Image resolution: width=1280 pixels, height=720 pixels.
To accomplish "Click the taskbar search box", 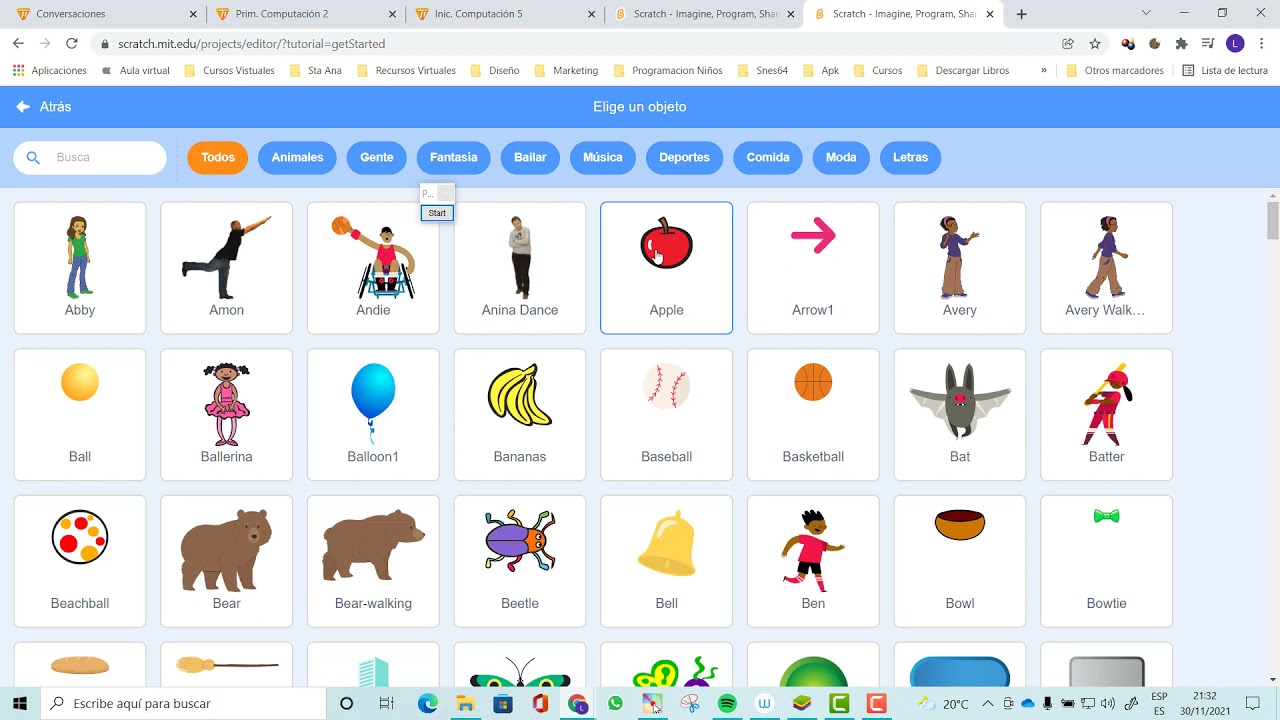I will pos(183,703).
